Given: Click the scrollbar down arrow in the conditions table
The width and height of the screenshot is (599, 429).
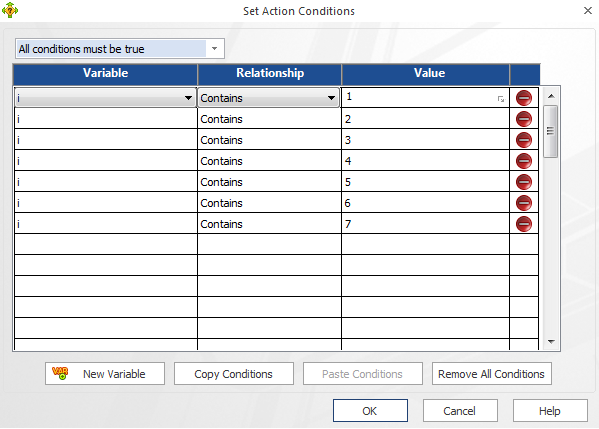Looking at the screenshot, I should tap(551, 342).
